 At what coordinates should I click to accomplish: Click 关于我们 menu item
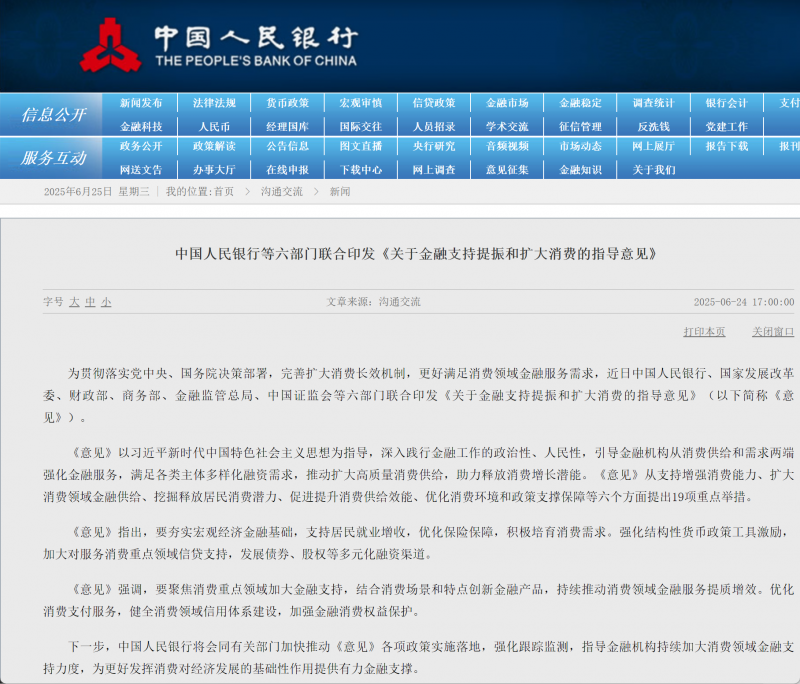point(654,170)
